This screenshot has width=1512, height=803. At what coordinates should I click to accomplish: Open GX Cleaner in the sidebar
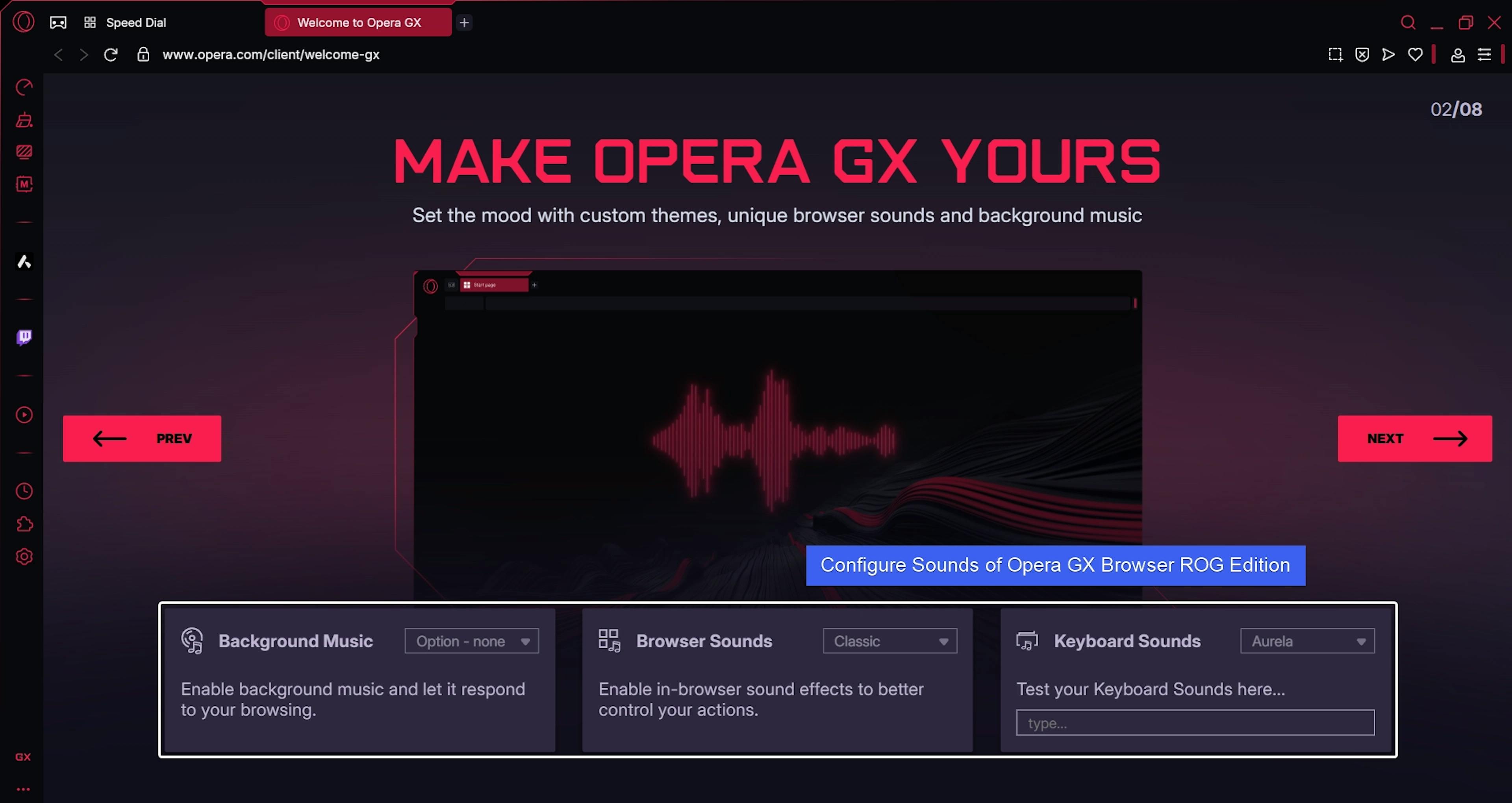tap(24, 120)
